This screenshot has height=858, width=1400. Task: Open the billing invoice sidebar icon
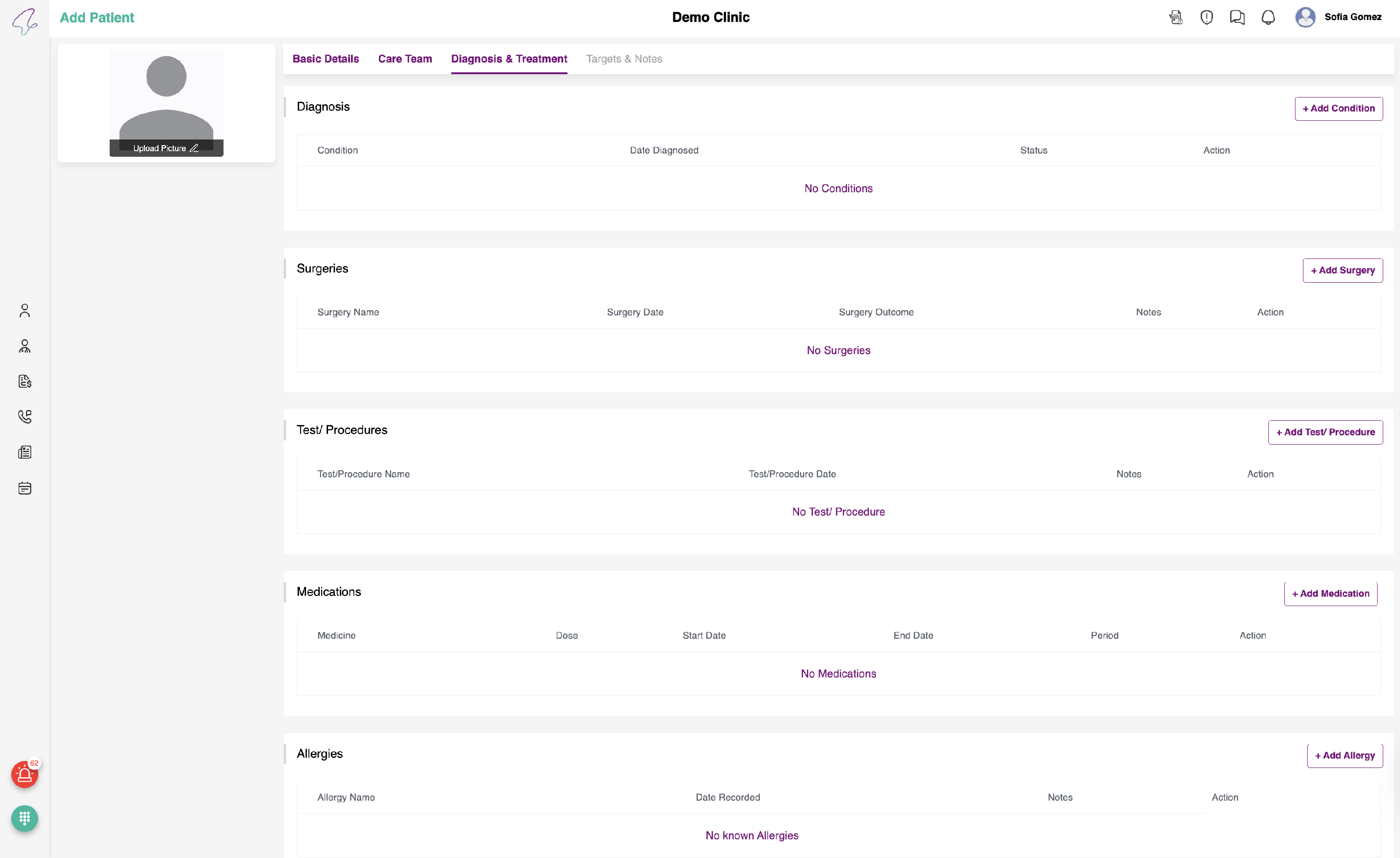24,381
